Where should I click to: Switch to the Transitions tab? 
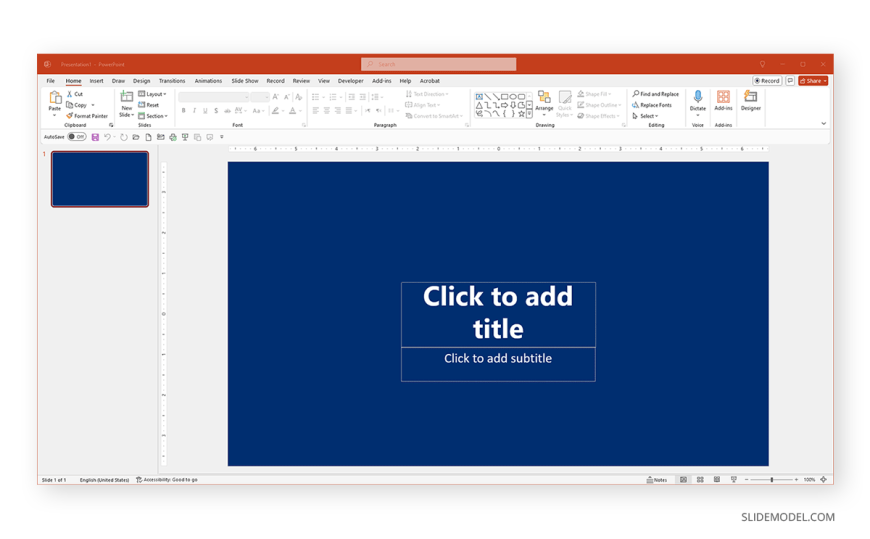click(x=172, y=81)
